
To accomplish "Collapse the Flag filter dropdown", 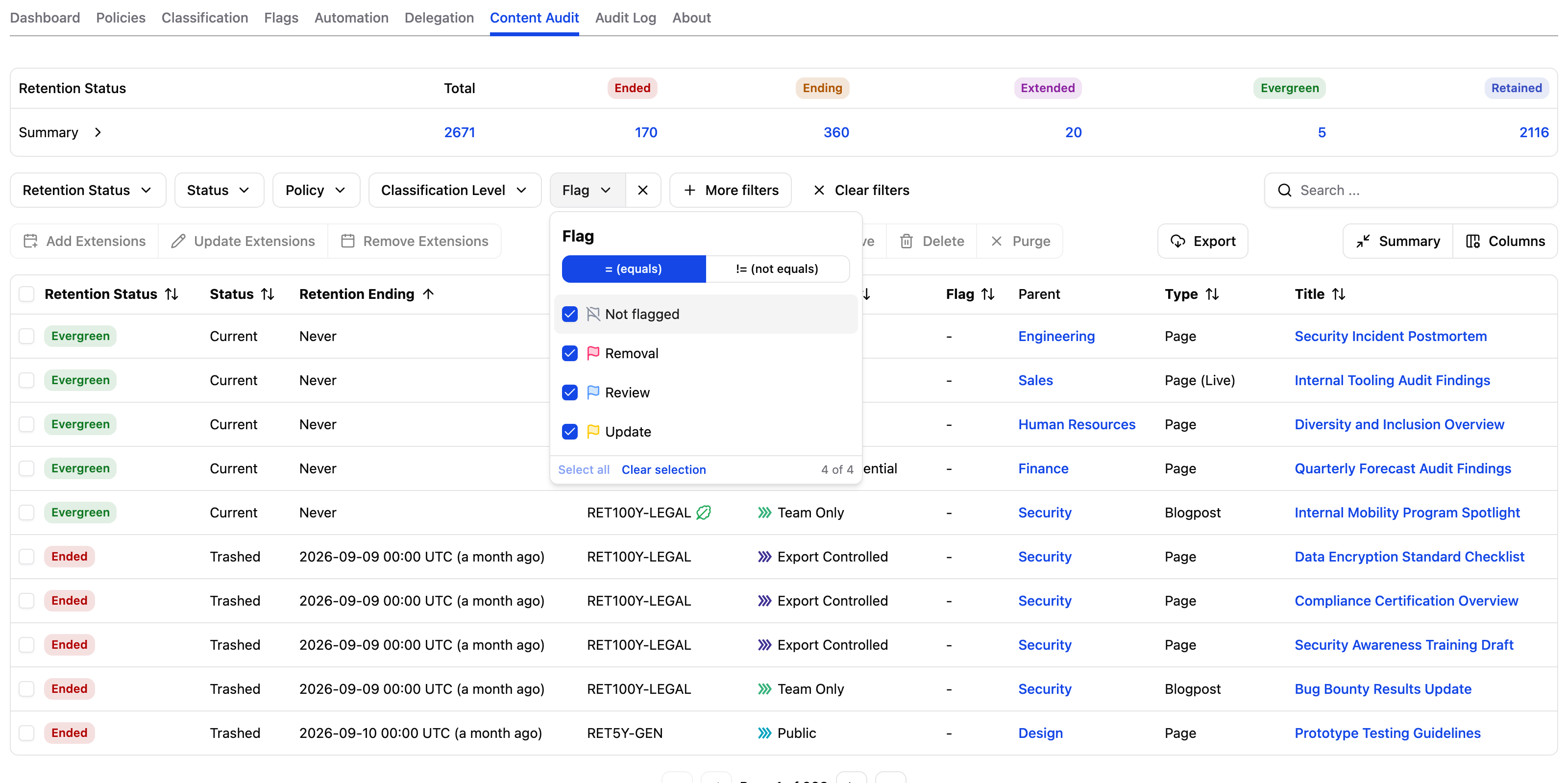I will pyautogui.click(x=588, y=191).
